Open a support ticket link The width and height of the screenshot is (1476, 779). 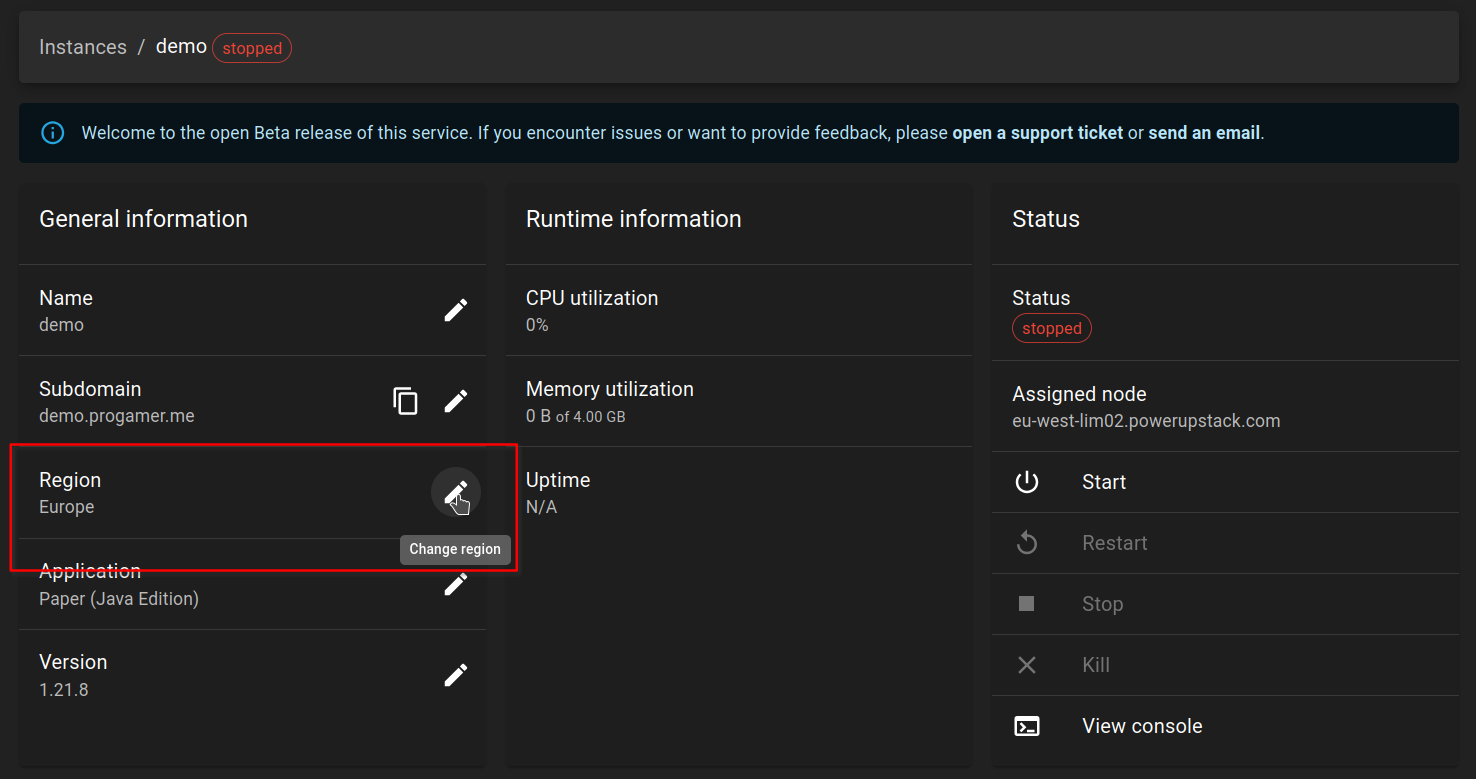[1037, 133]
